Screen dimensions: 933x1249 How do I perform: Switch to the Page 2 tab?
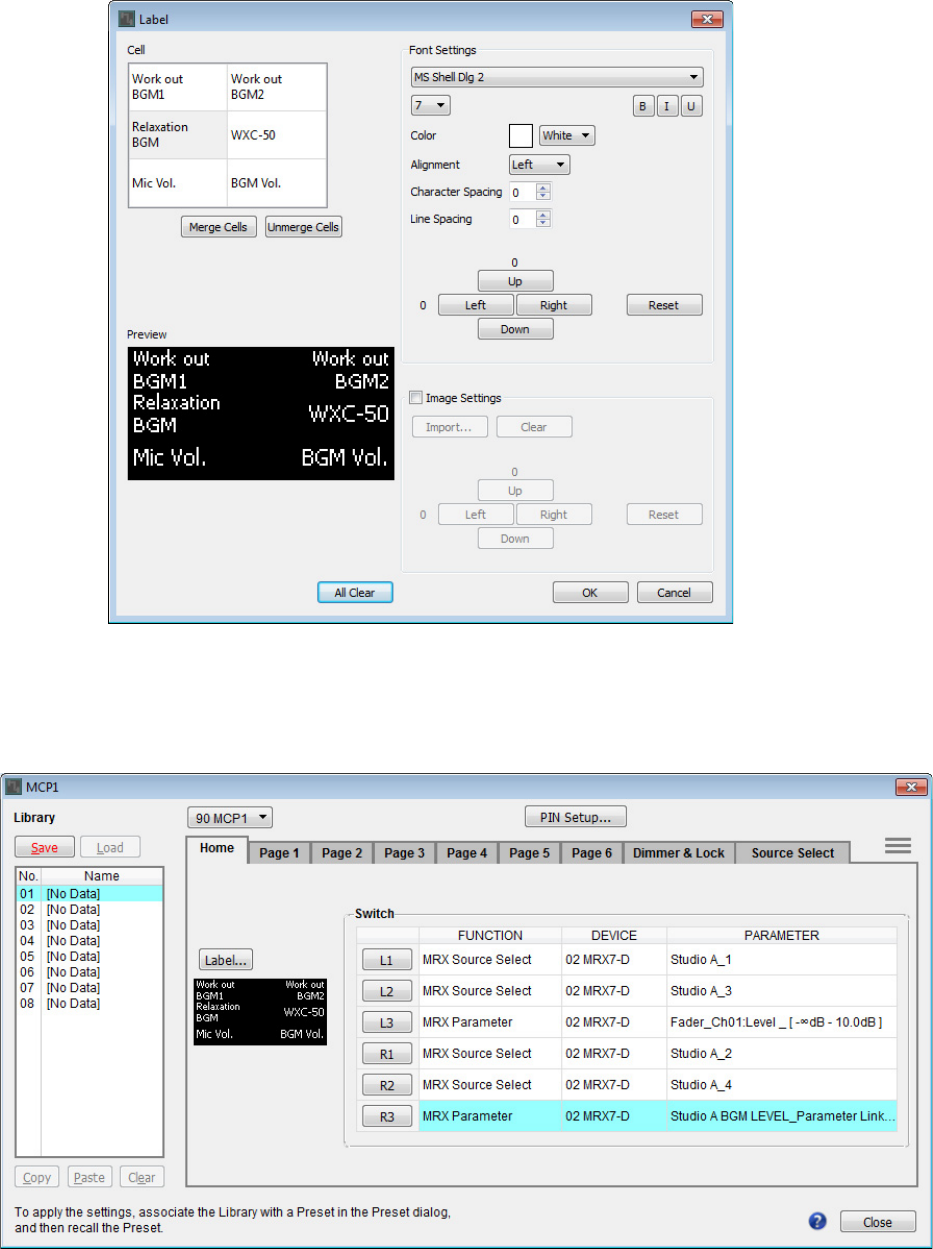pos(342,853)
